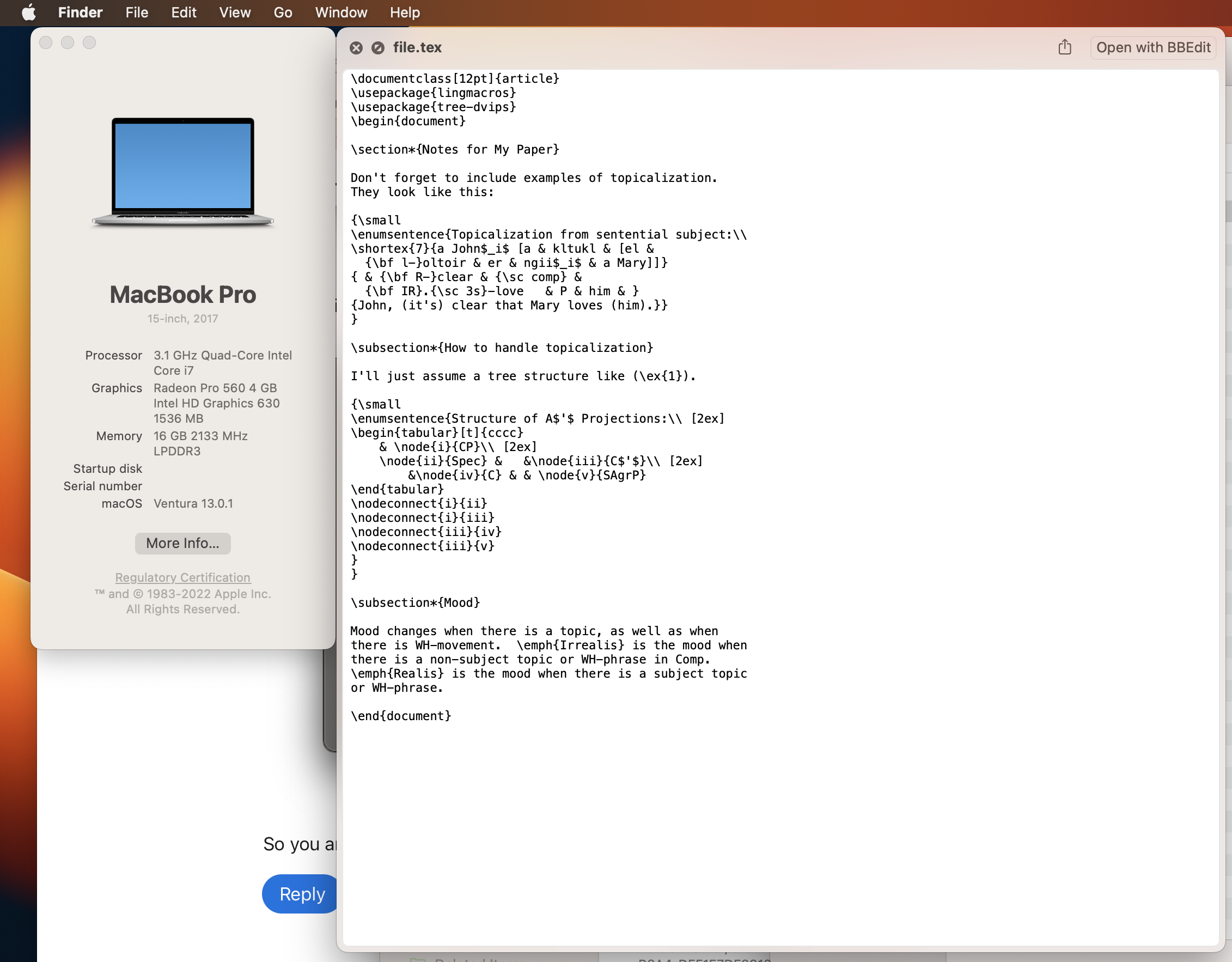
Task: Open the Apple menu
Action: click(x=28, y=12)
